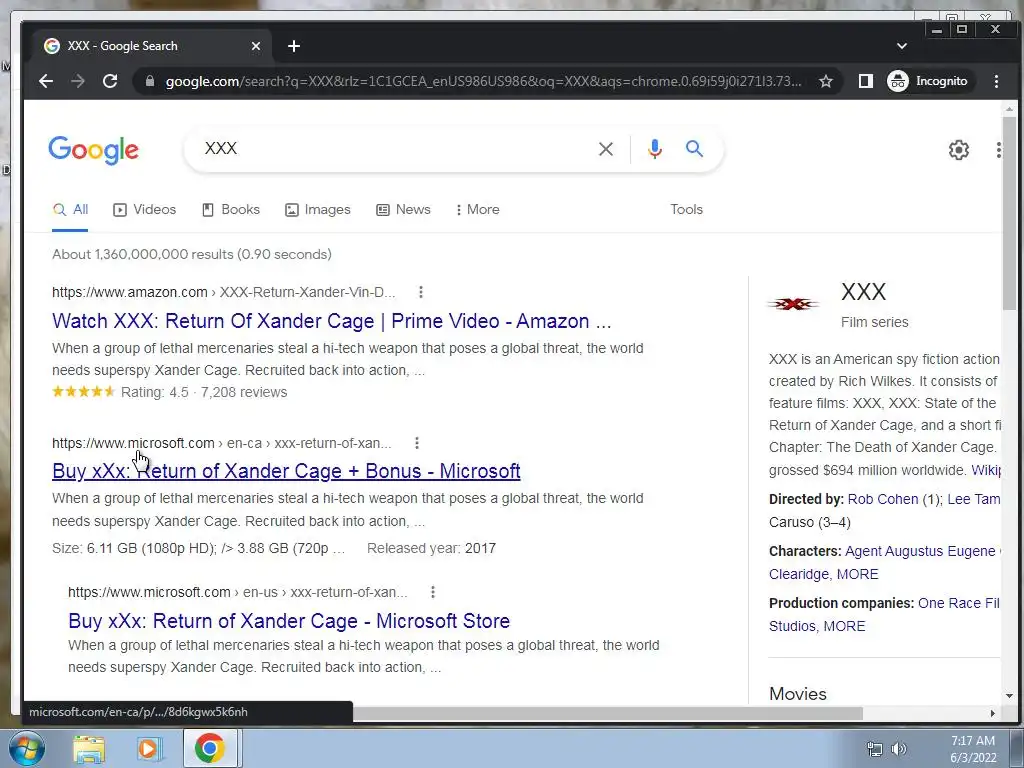Open options dots for amazon.com result
This screenshot has height=768, width=1024.
[421, 292]
